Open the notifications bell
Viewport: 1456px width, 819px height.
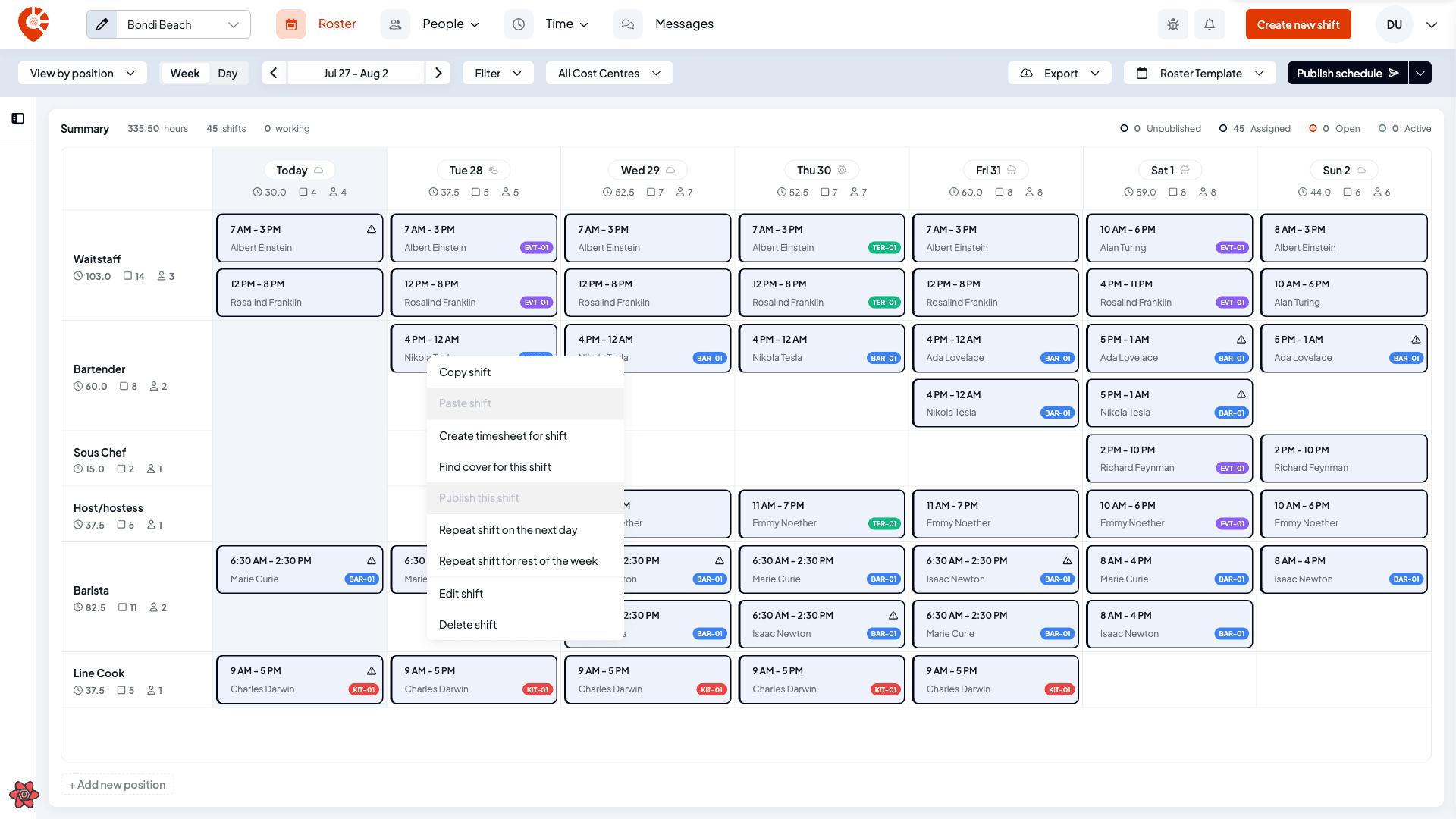1210,24
